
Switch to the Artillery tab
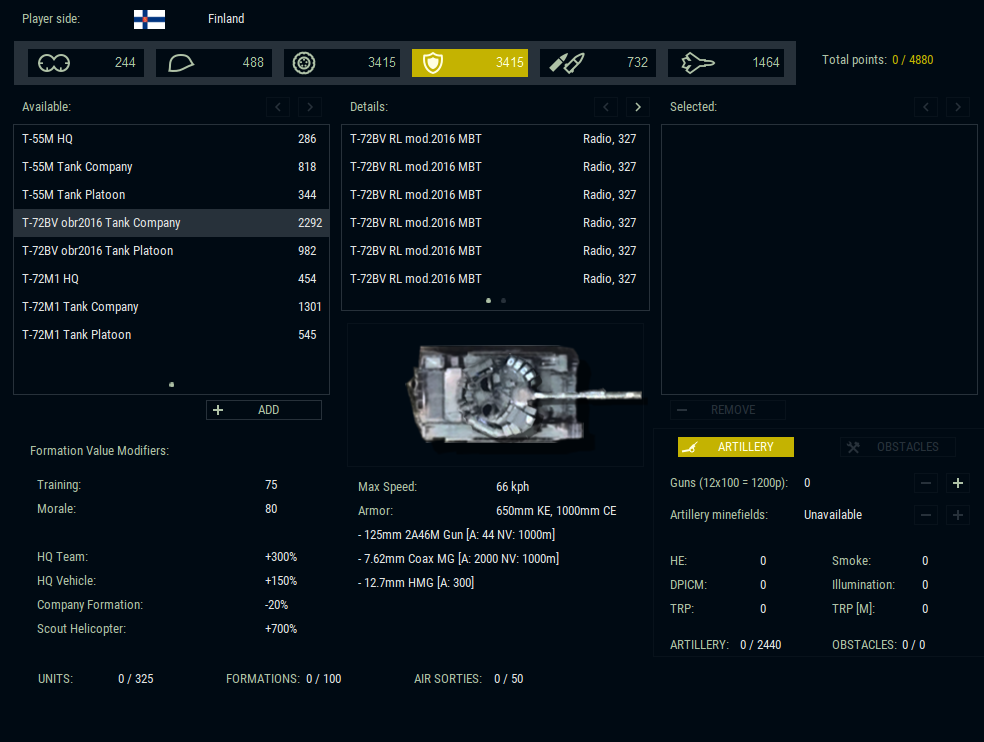click(735, 447)
